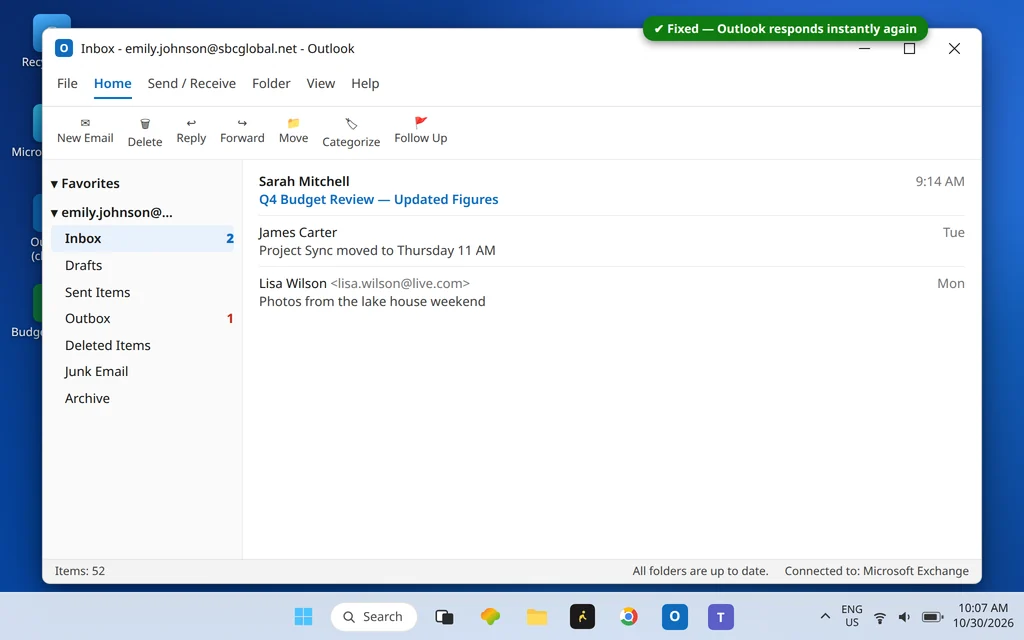This screenshot has width=1024, height=640.
Task: Click Photos from the lake house weekend subject
Action: pos(372,301)
